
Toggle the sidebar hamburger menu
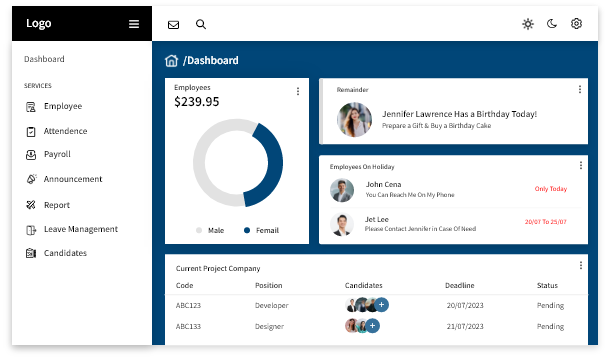click(x=134, y=24)
